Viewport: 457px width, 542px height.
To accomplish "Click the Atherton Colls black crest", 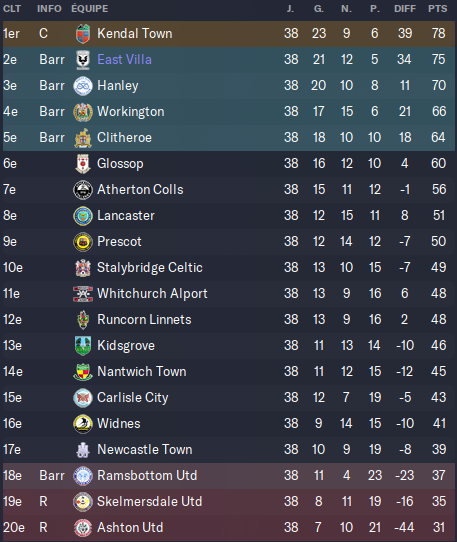I will (83, 190).
